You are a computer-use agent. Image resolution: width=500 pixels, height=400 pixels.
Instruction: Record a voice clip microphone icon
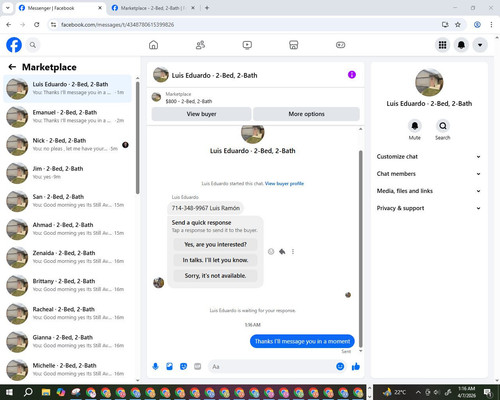click(155, 367)
